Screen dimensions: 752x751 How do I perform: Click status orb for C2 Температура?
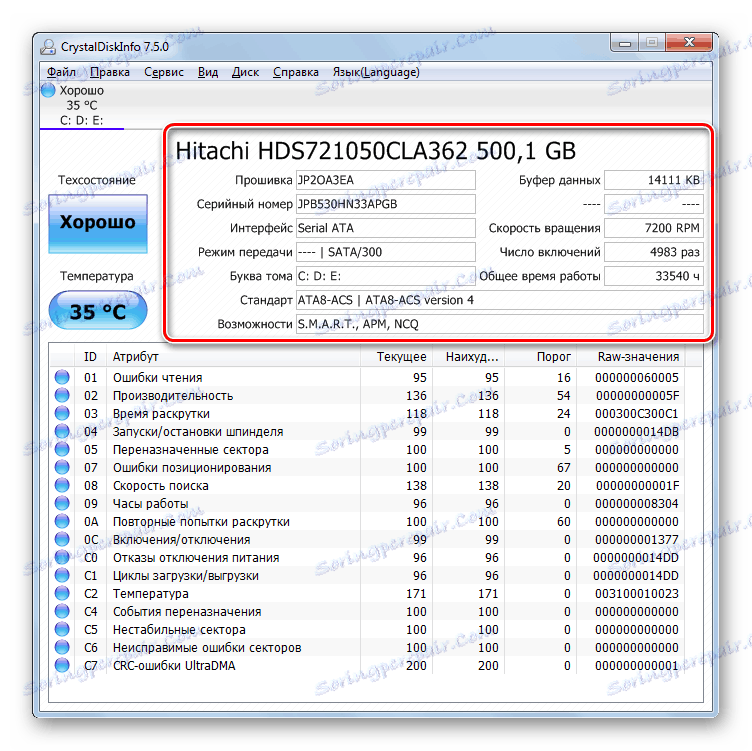click(62, 593)
